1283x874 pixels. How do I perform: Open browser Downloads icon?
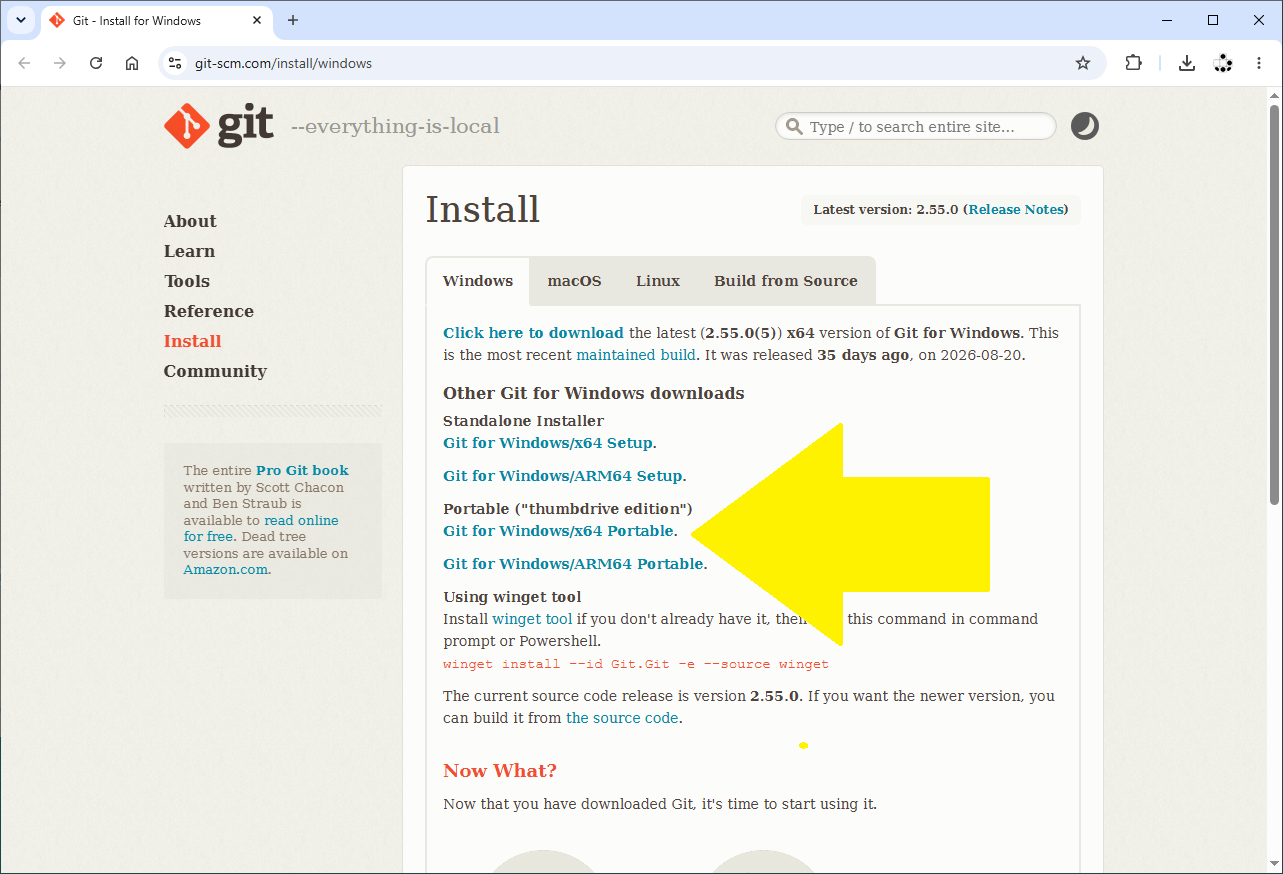tap(1187, 63)
